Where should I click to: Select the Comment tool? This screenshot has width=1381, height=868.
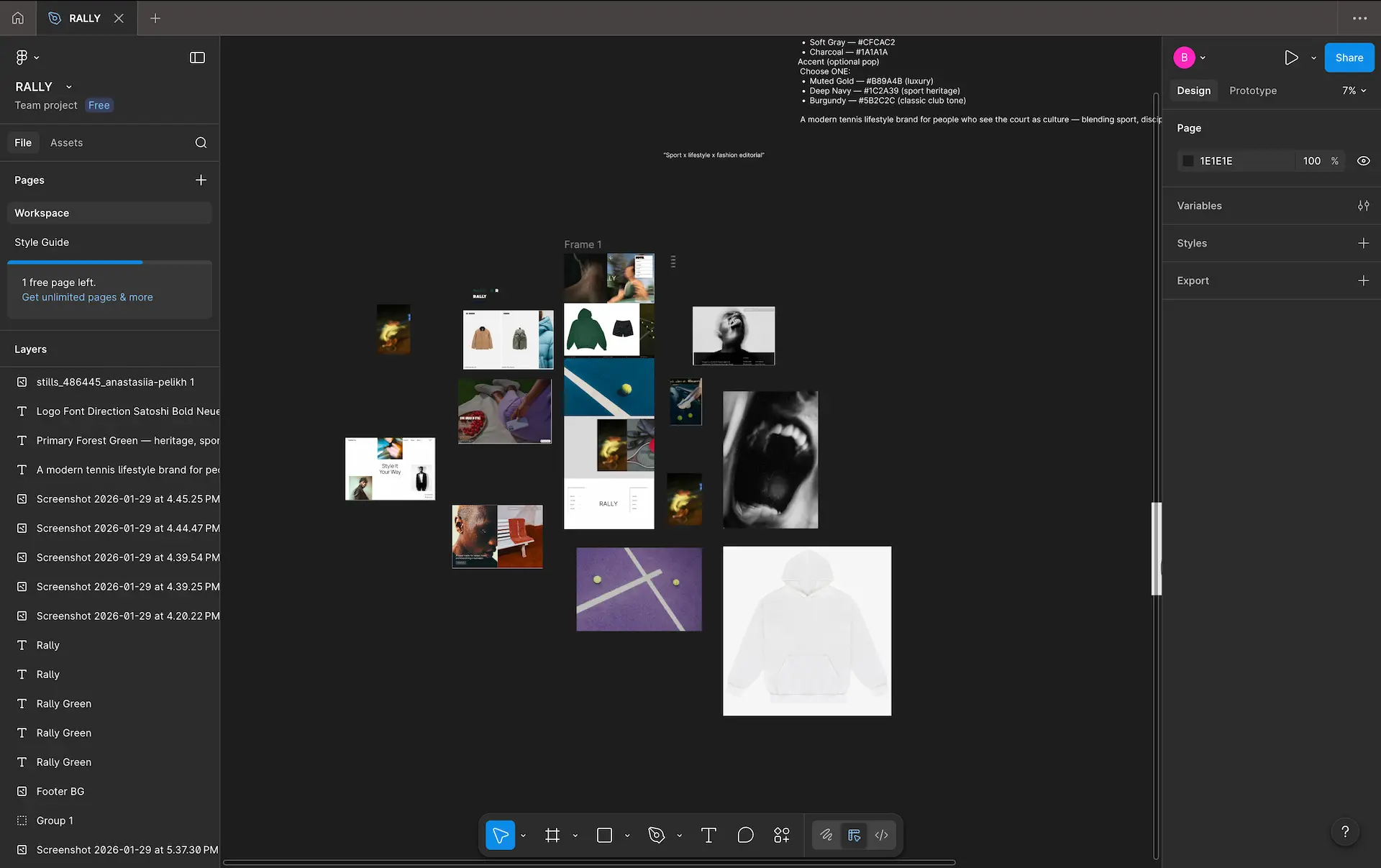click(745, 835)
